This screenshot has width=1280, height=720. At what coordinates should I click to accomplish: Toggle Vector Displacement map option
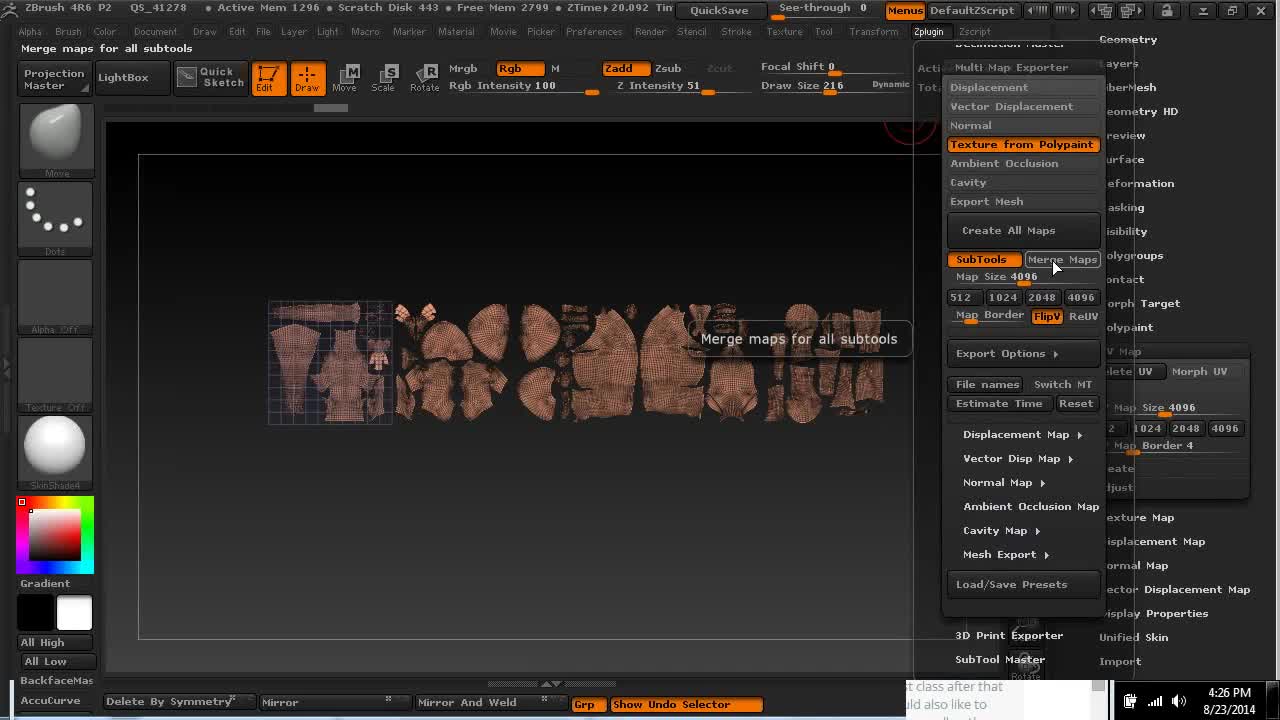[x=1023, y=106]
